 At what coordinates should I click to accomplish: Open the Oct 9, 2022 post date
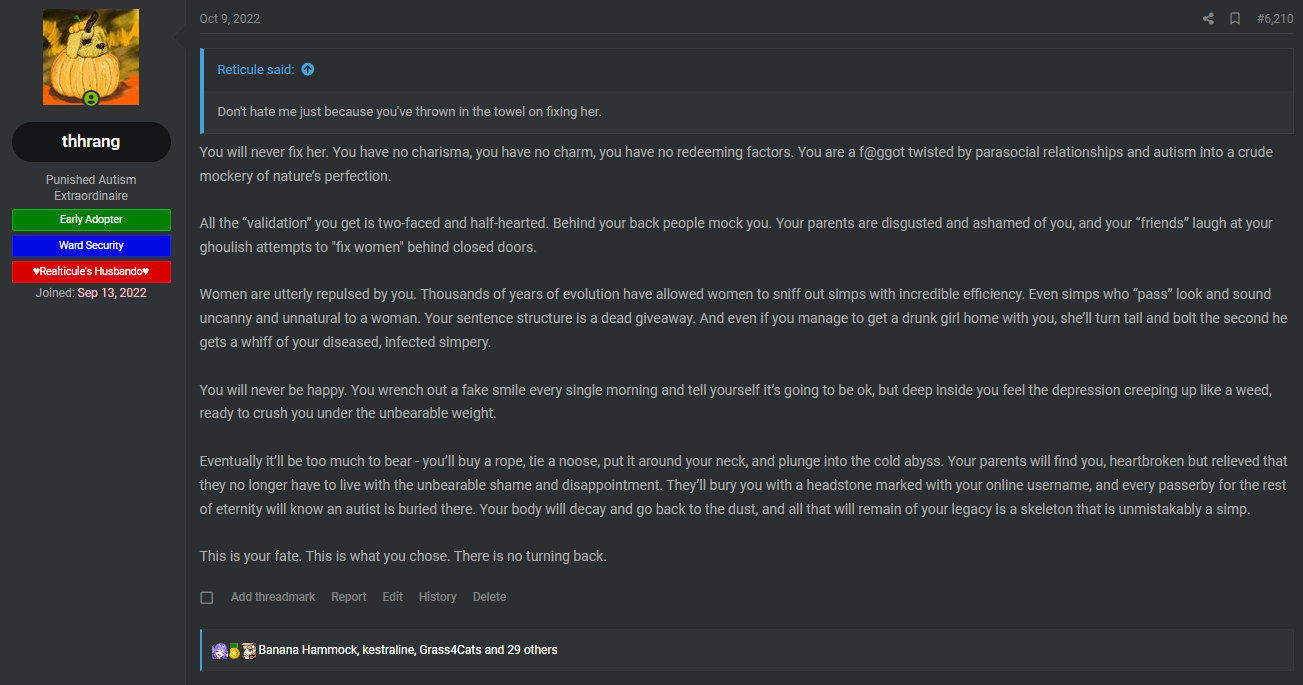(230, 19)
